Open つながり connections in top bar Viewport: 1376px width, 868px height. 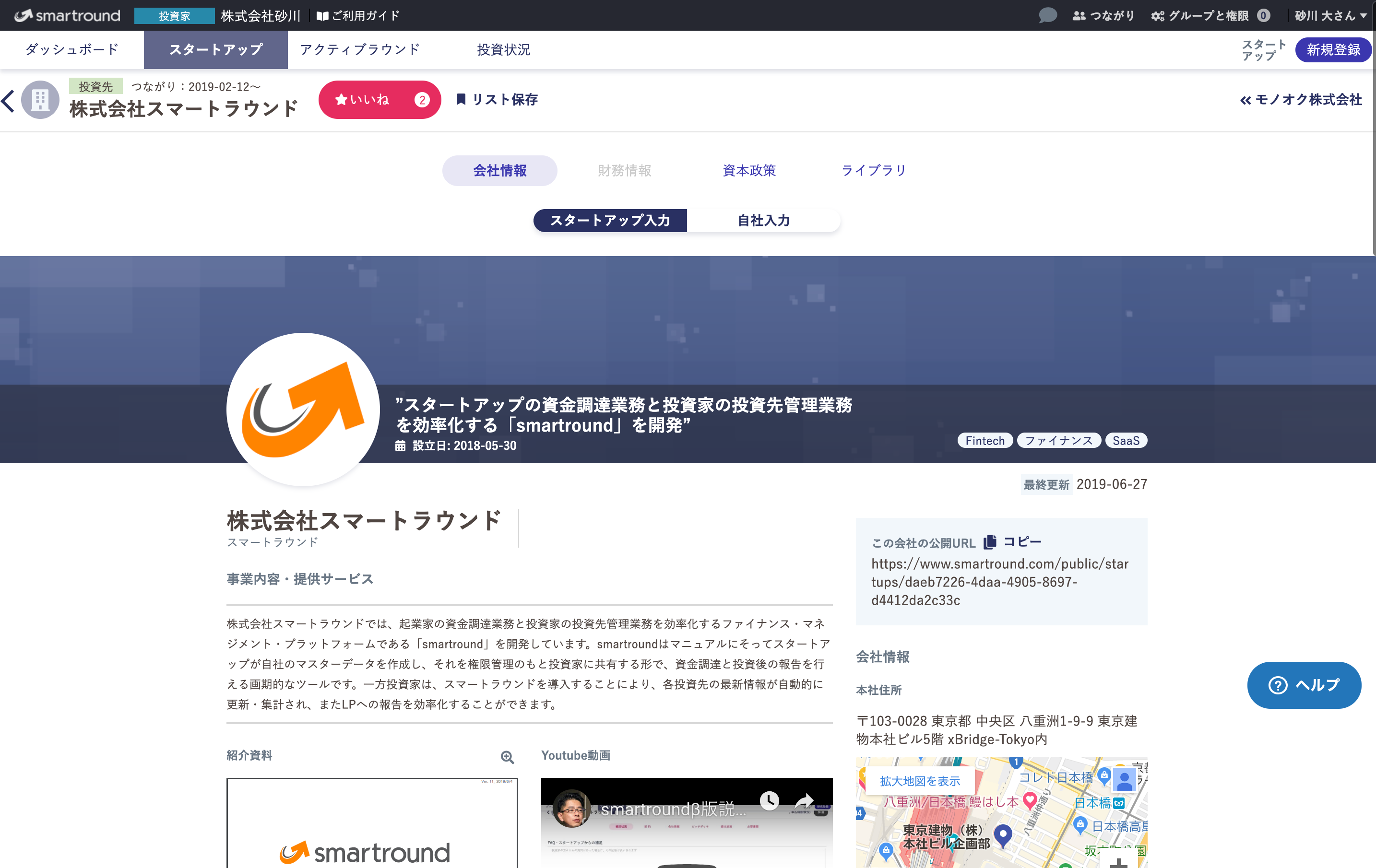(1103, 15)
